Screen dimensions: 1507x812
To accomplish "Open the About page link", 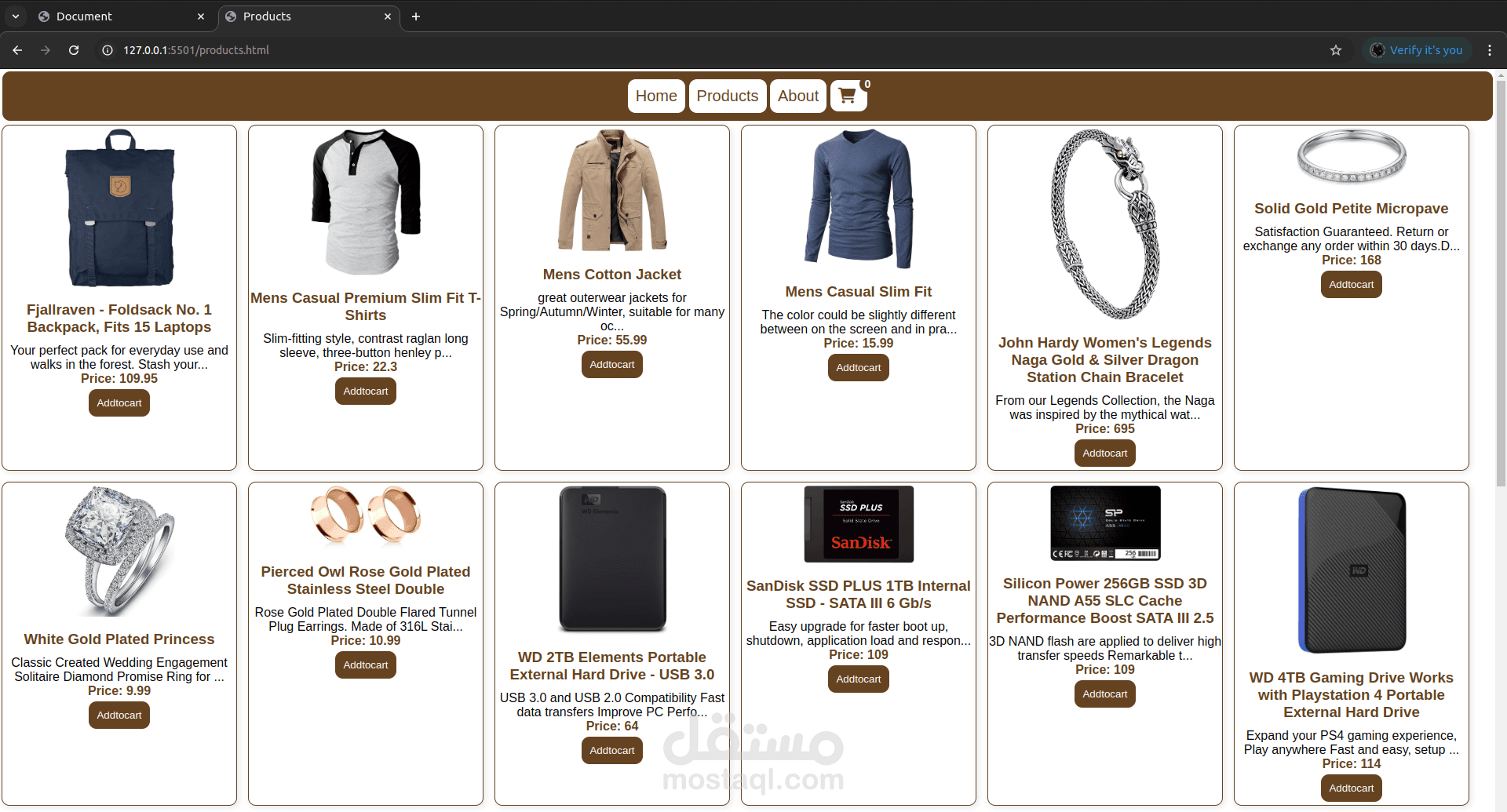I will 798,96.
